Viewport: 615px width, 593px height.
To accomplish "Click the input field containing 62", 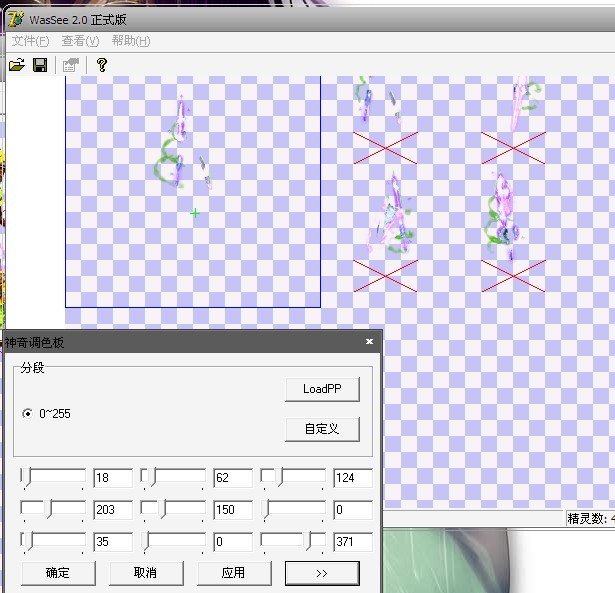I will (x=233, y=478).
